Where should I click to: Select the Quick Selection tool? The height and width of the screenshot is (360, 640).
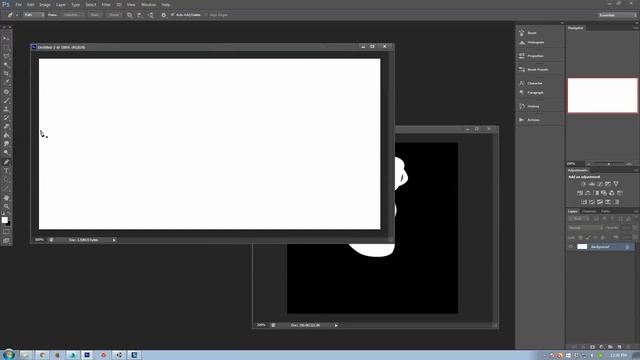coord(6,65)
